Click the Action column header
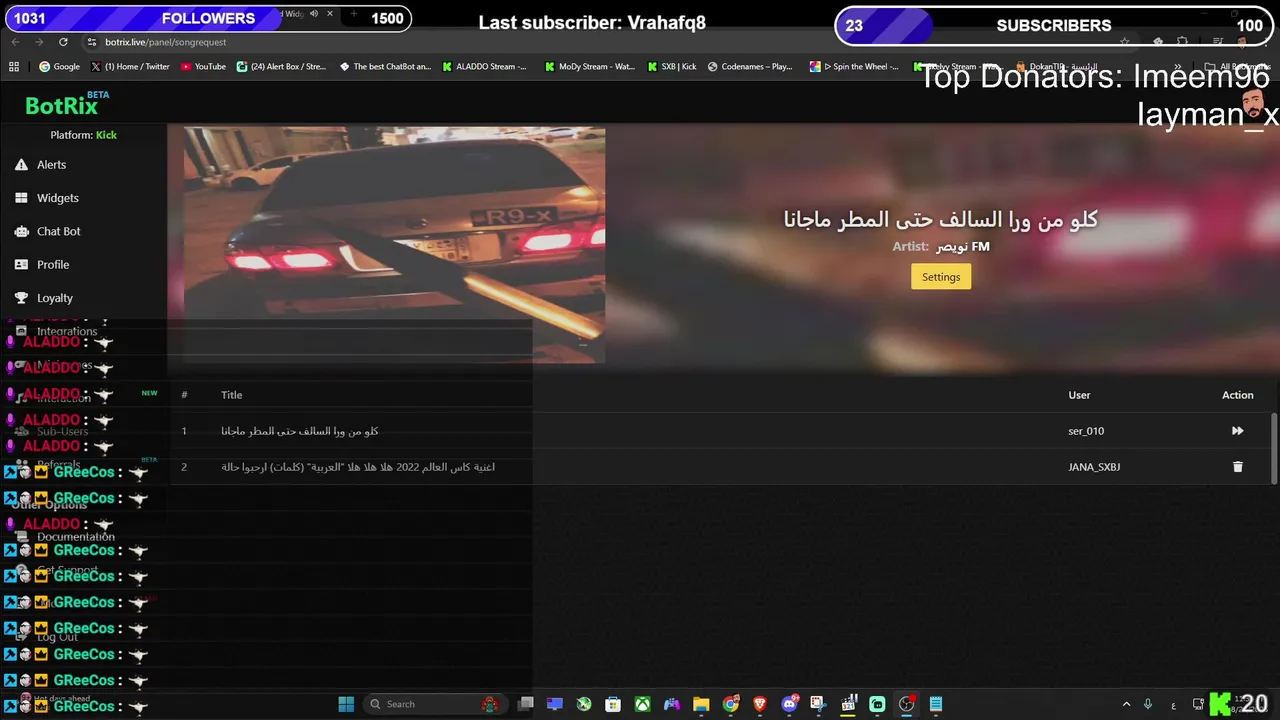 click(1237, 395)
